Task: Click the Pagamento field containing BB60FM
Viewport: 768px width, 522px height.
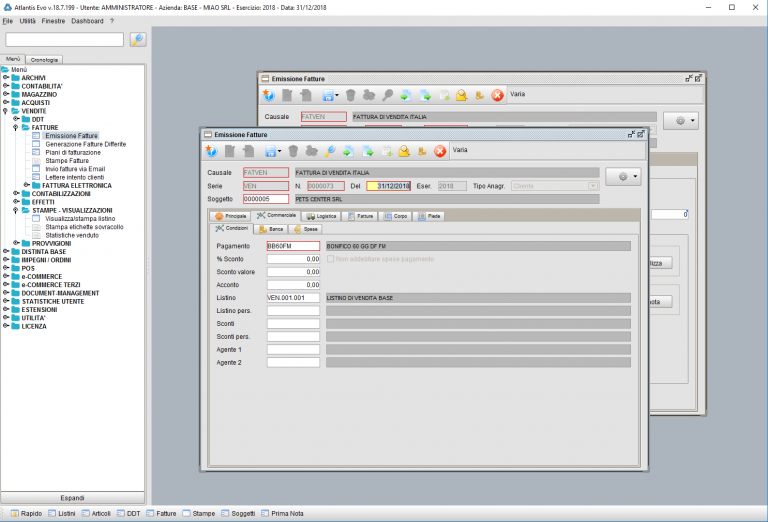Action: pos(293,246)
